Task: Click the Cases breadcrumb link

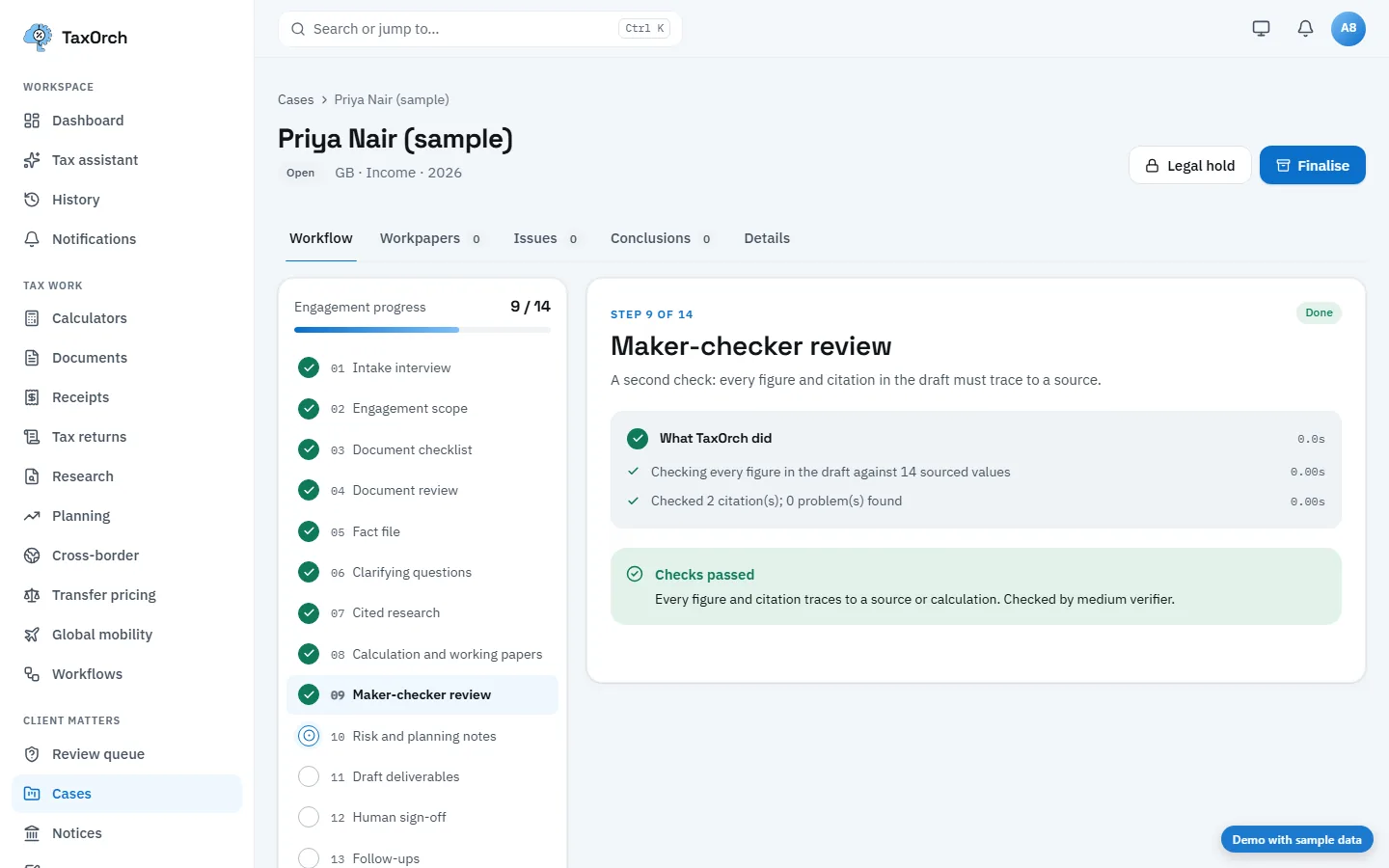Action: pyautogui.click(x=295, y=99)
